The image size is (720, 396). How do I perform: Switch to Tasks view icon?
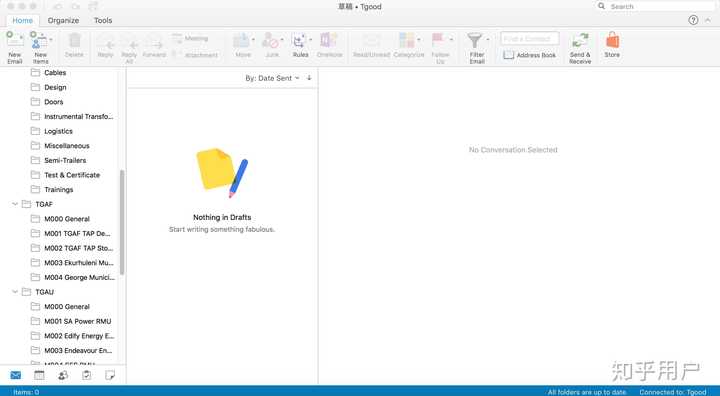[86, 375]
